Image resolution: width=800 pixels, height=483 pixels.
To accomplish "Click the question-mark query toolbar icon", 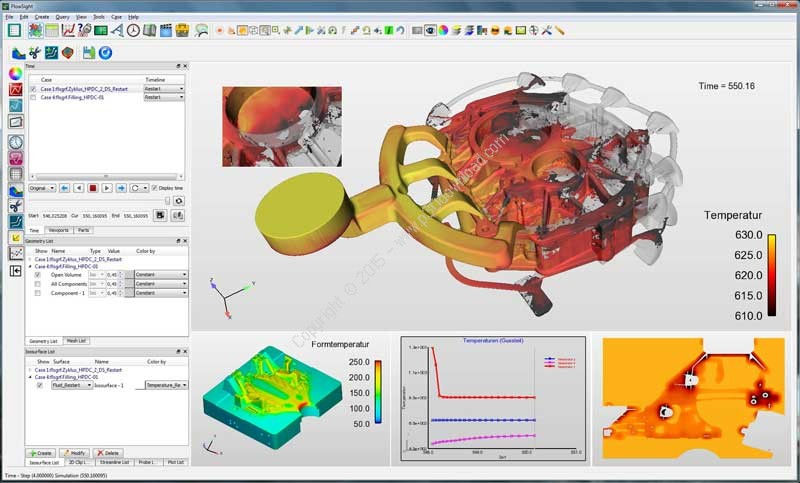I will 84,31.
